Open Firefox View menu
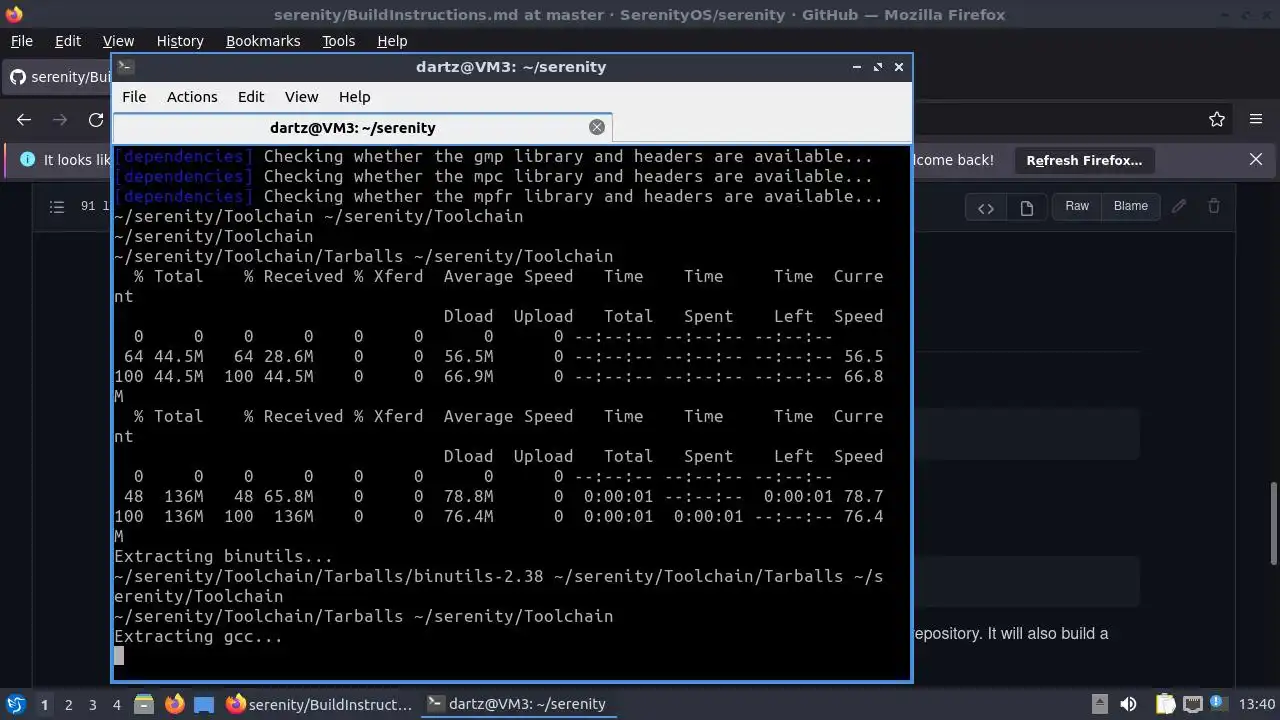This screenshot has height=720, width=1280. [x=118, y=41]
